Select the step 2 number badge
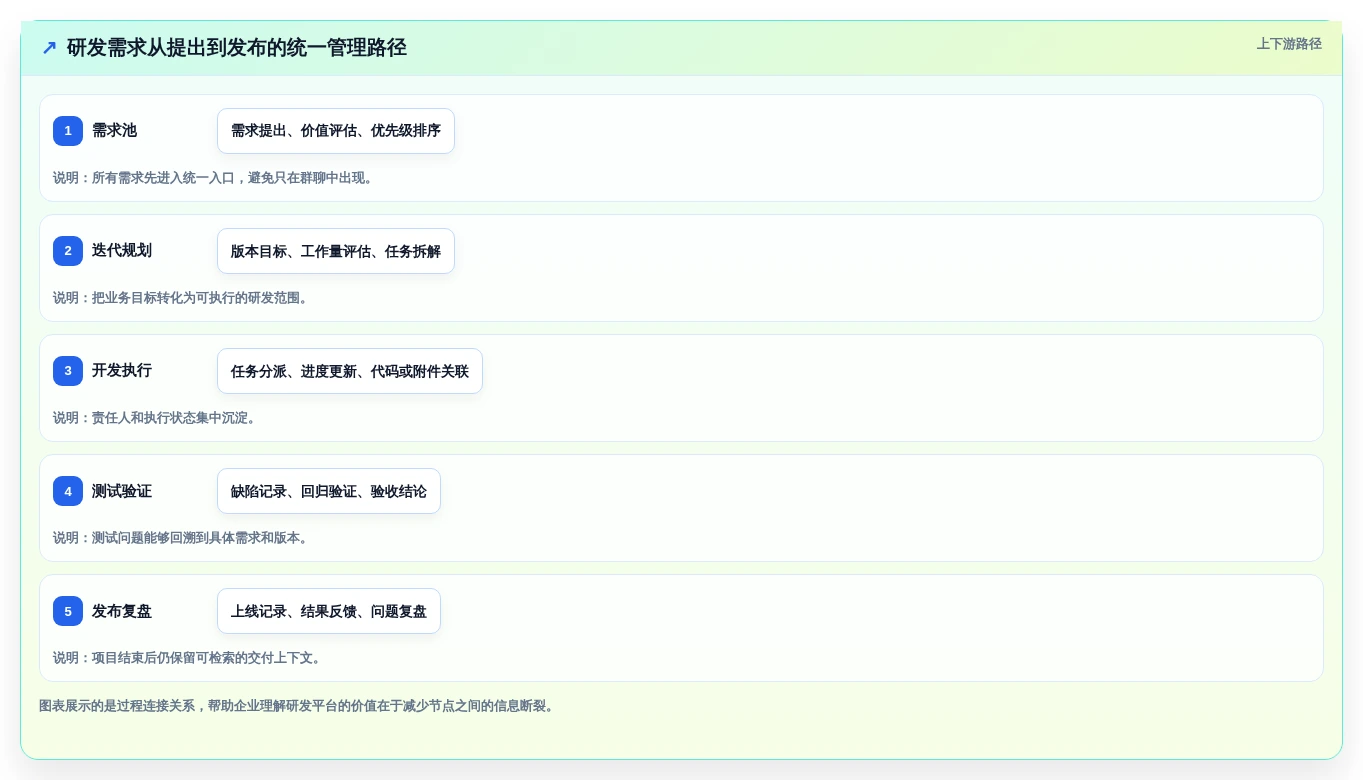1363x780 pixels. 68,251
